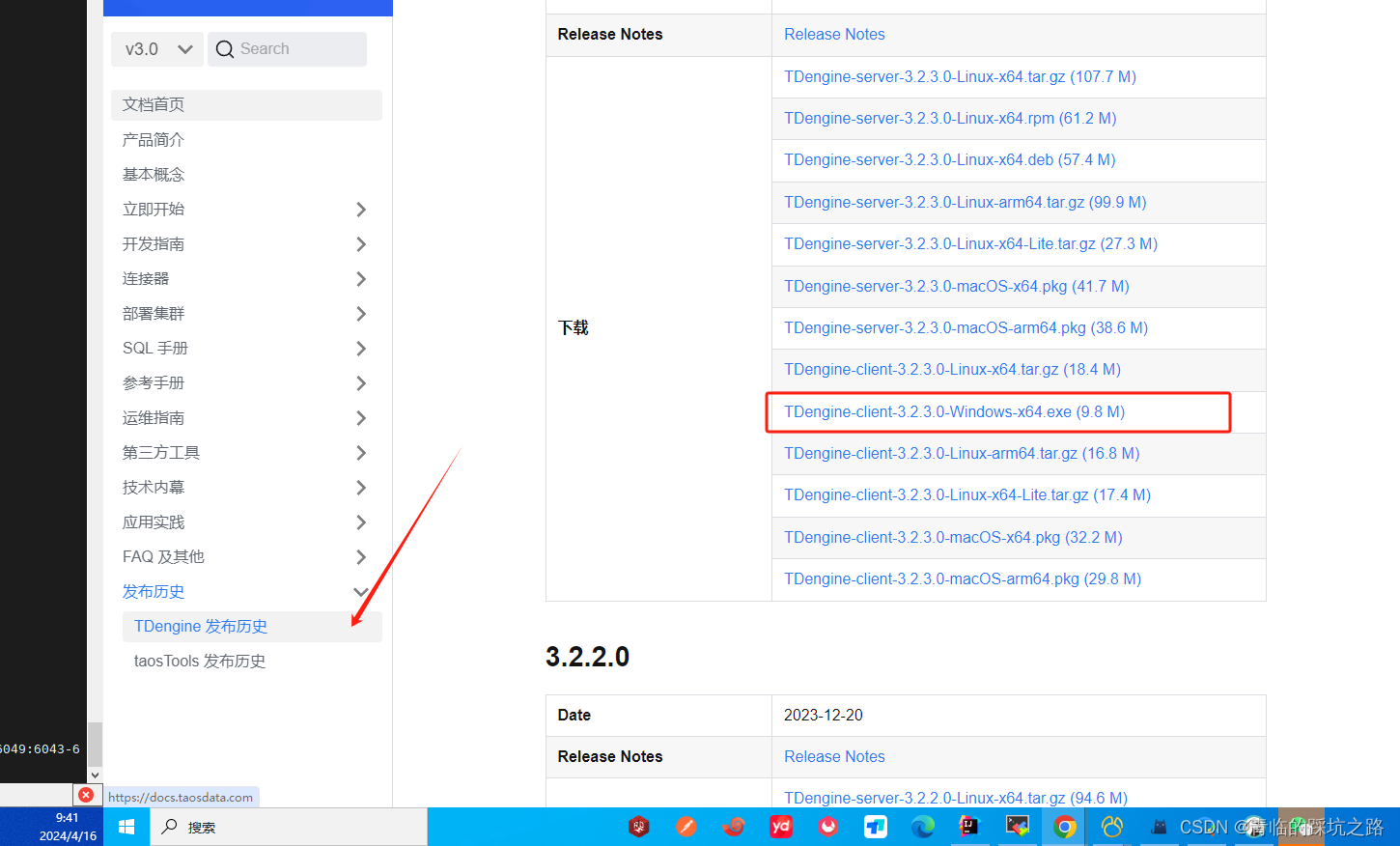Download TDengine-client-3.2.3.0-Linux-arm64.tar.gz
Image resolution: width=1400 pixels, height=846 pixels.
962,454
